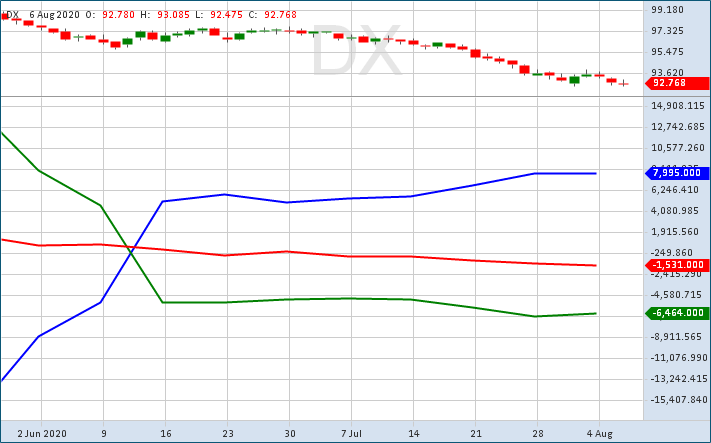The width and height of the screenshot is (711, 443).
Task: Click the 6,246.410 axis label
Action: coord(675,190)
